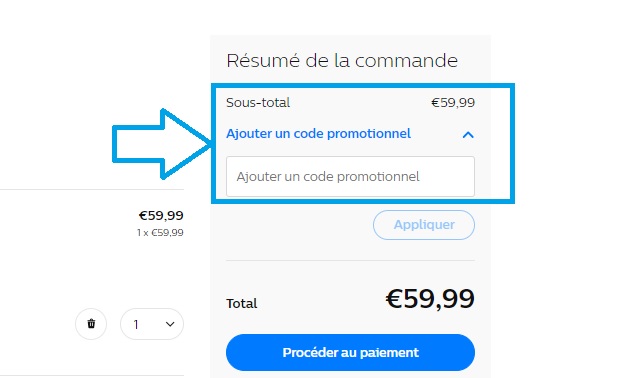Click the euro sign in Total price
Screen dimensions: 624x378
coord(394,298)
